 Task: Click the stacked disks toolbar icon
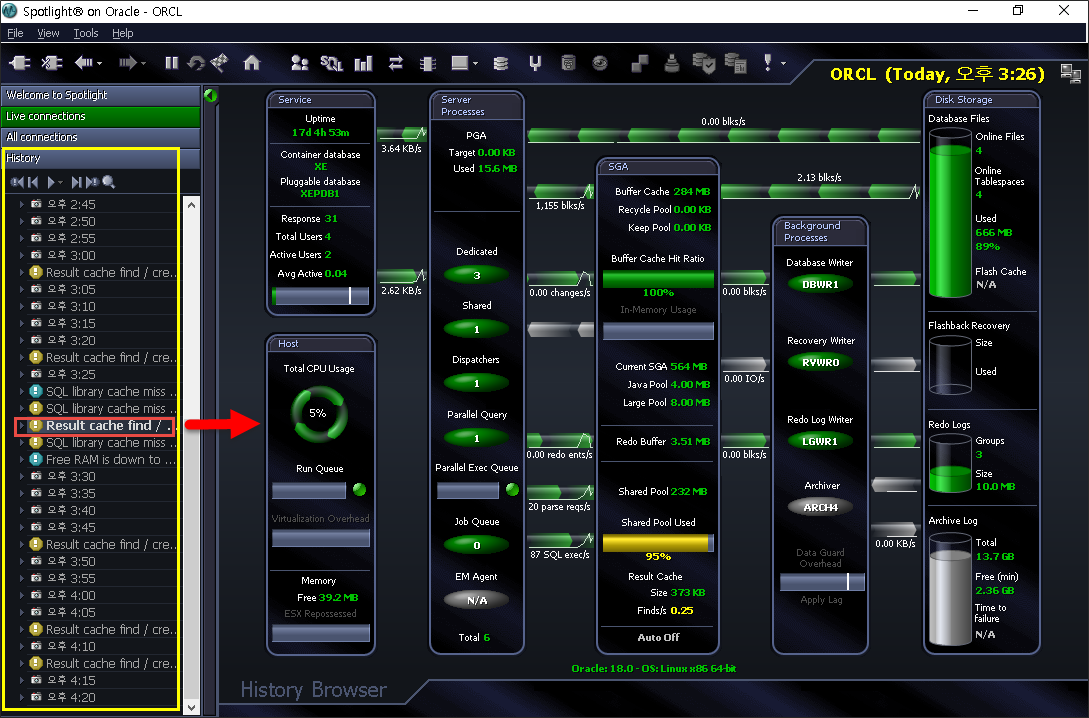(500, 64)
